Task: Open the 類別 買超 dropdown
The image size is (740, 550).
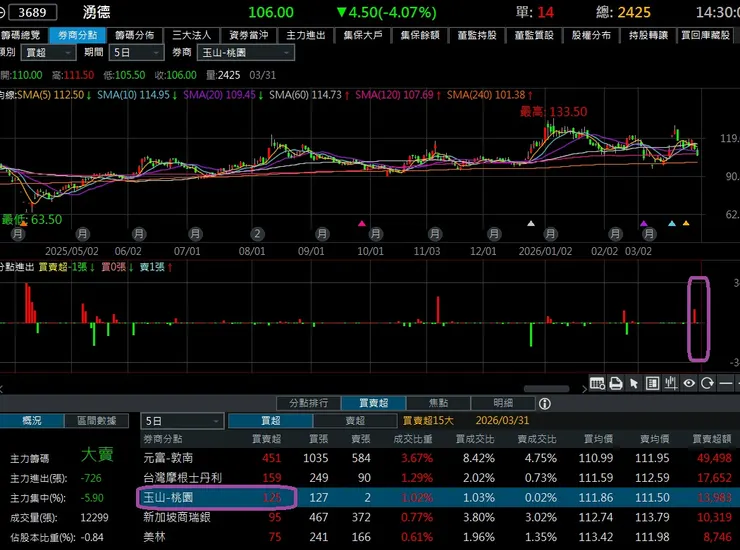Action: coord(48,53)
